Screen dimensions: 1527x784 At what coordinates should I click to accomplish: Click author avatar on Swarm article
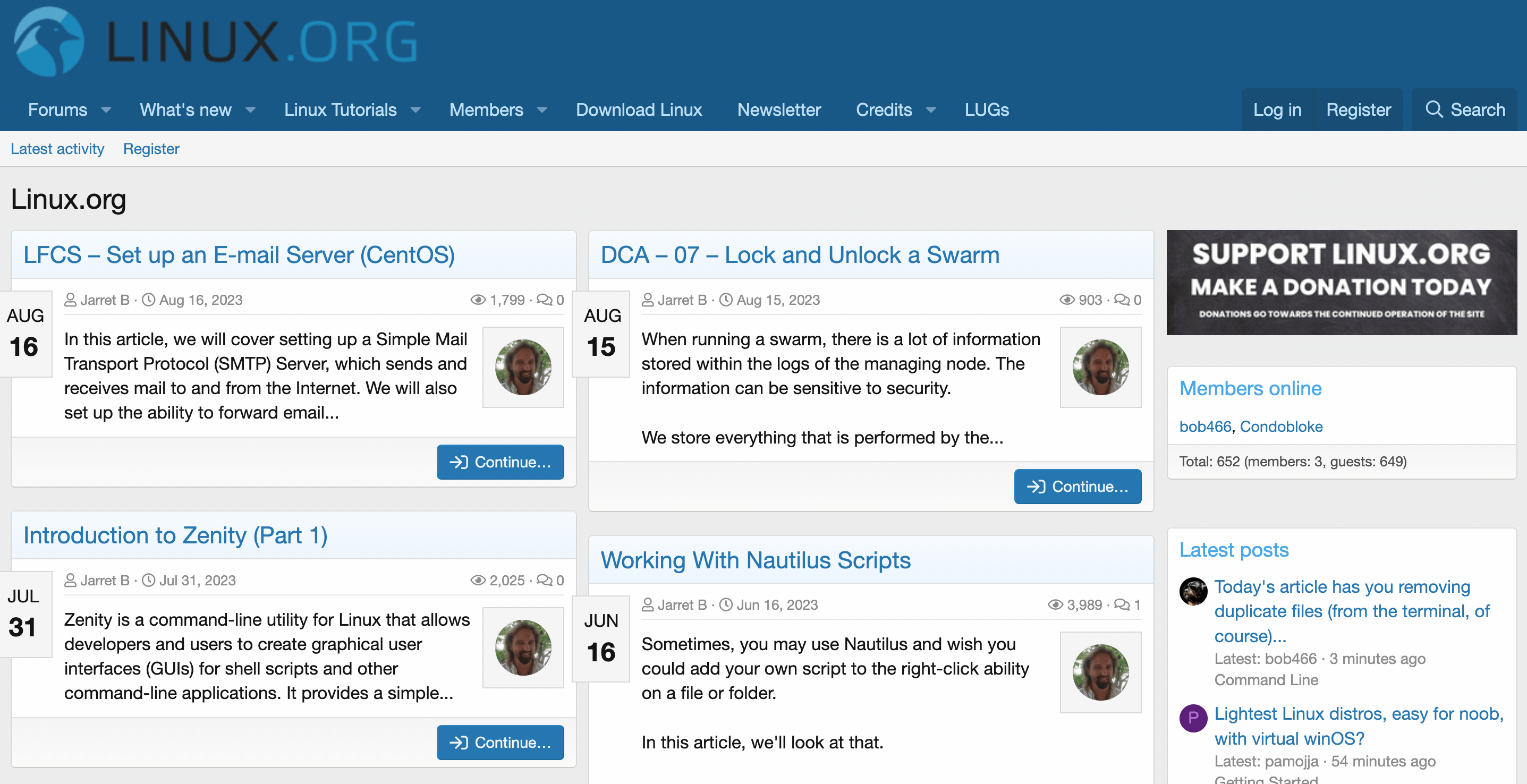coord(1100,367)
